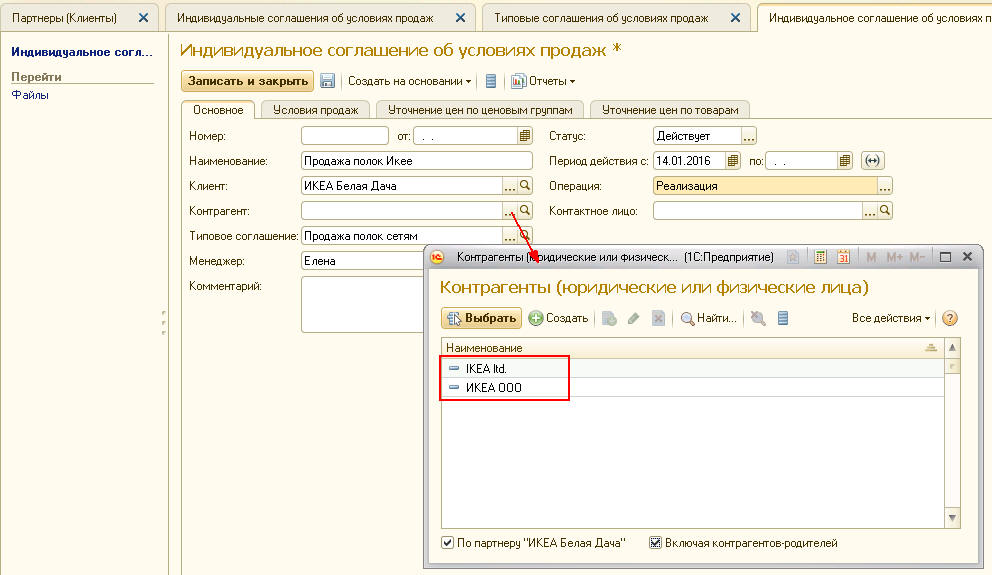The width and height of the screenshot is (992, 575).
Task: Click the list icon next to Создать на основании
Action: point(491,81)
